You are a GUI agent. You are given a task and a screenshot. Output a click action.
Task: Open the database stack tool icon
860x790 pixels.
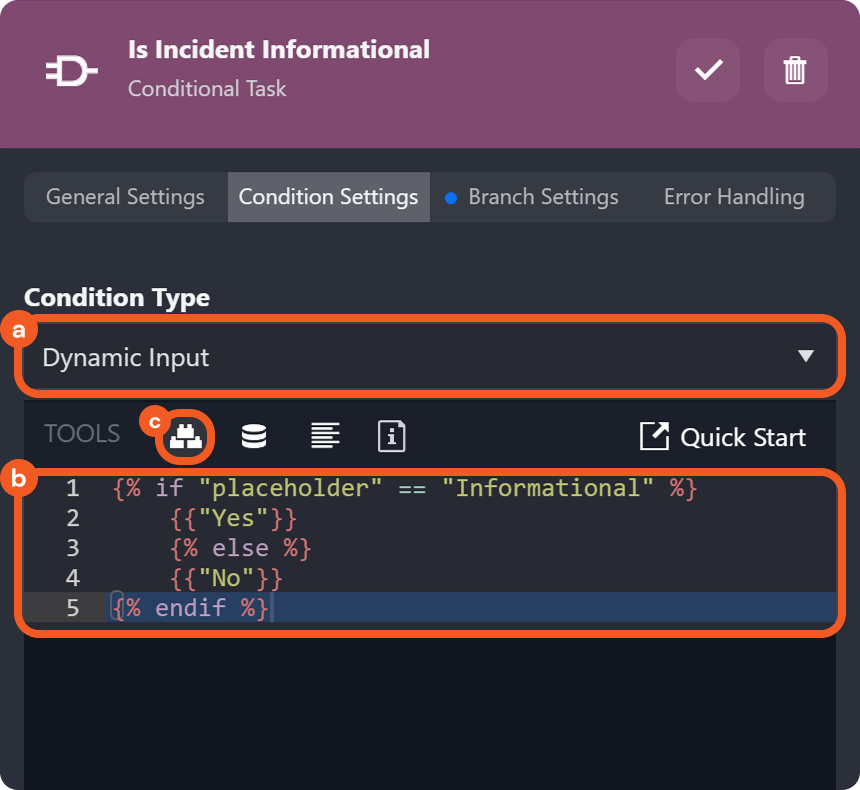254,436
